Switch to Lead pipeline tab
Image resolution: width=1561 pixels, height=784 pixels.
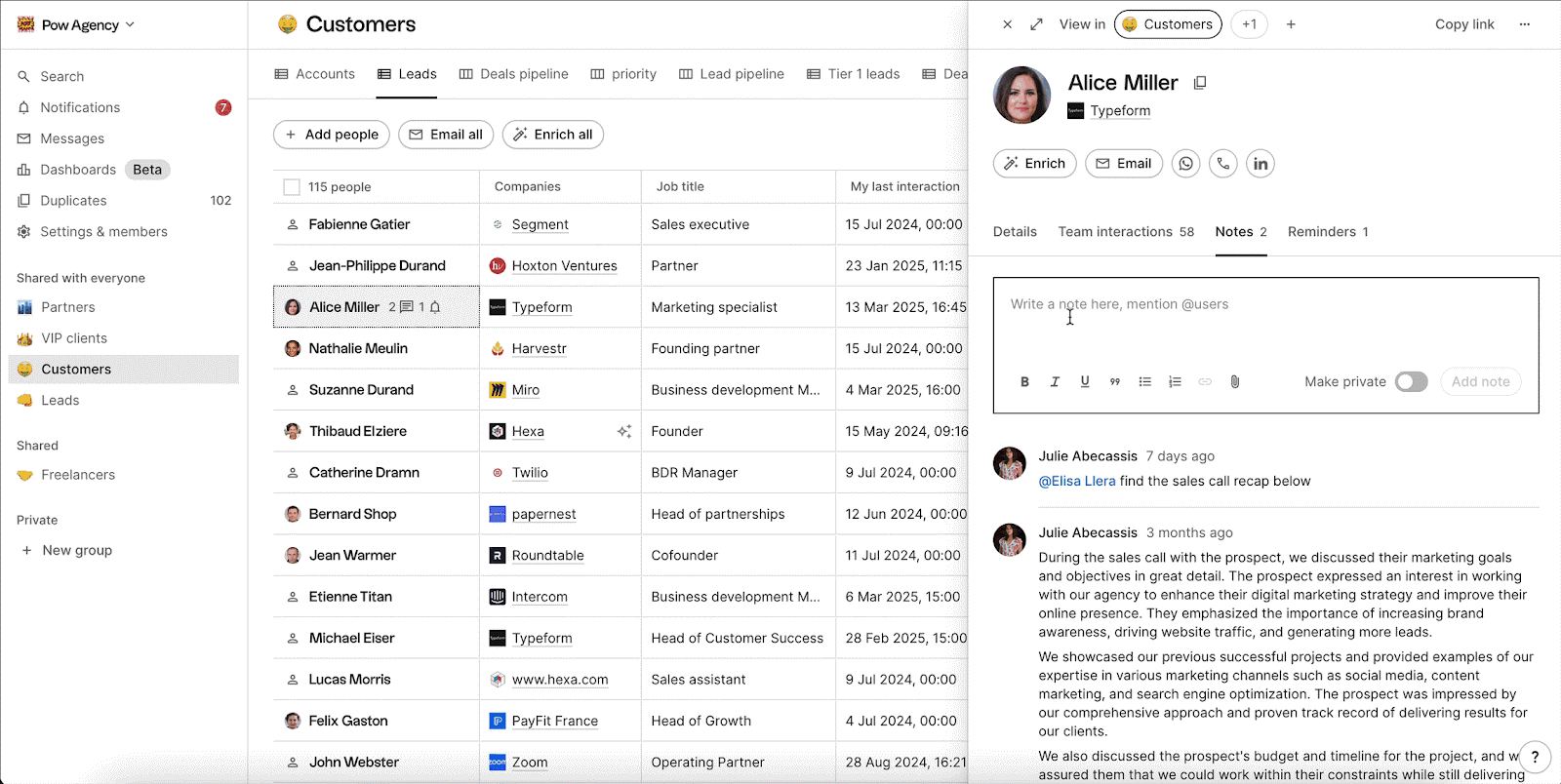pos(732,74)
